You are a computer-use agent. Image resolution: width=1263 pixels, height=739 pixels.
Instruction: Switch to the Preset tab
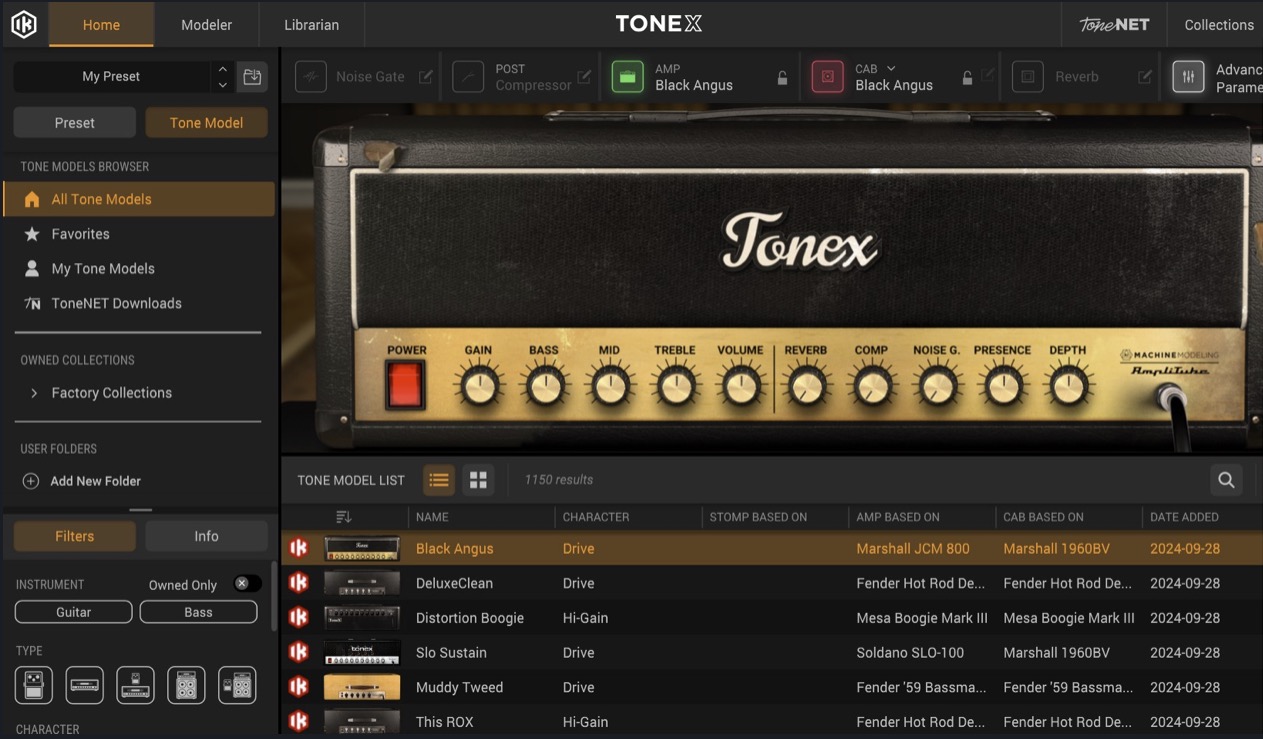coord(75,122)
